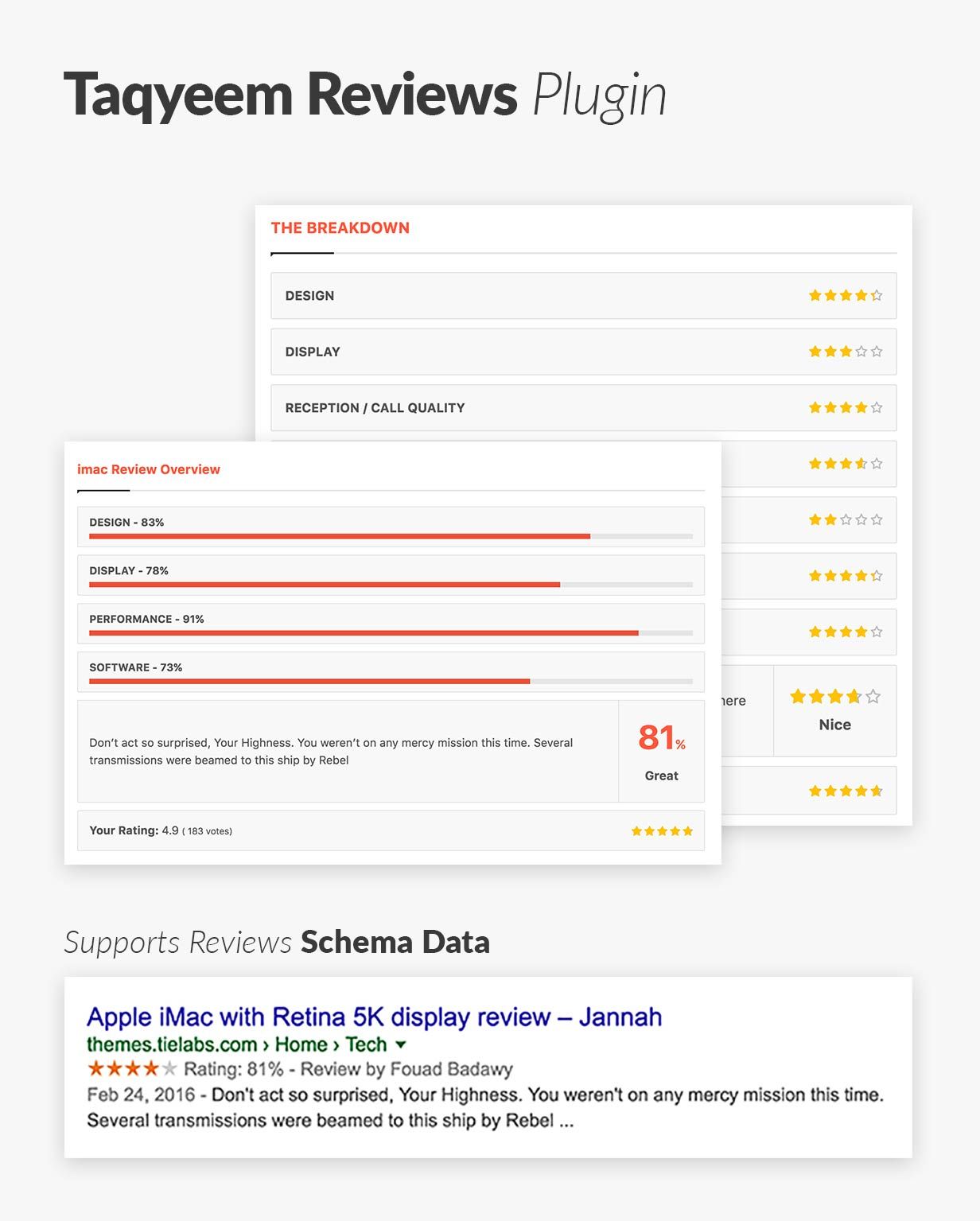
Task: Click the star rating in the Design row
Action: pyautogui.click(x=845, y=296)
